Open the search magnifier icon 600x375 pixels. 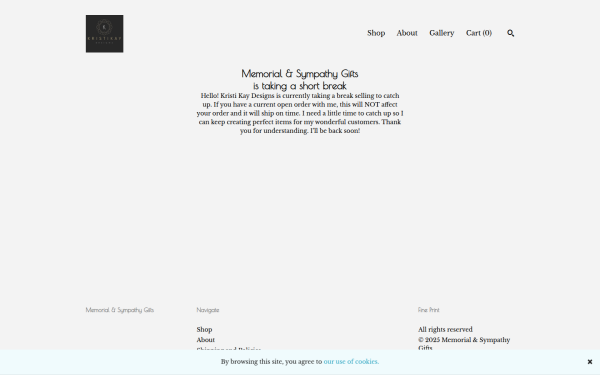click(x=510, y=33)
